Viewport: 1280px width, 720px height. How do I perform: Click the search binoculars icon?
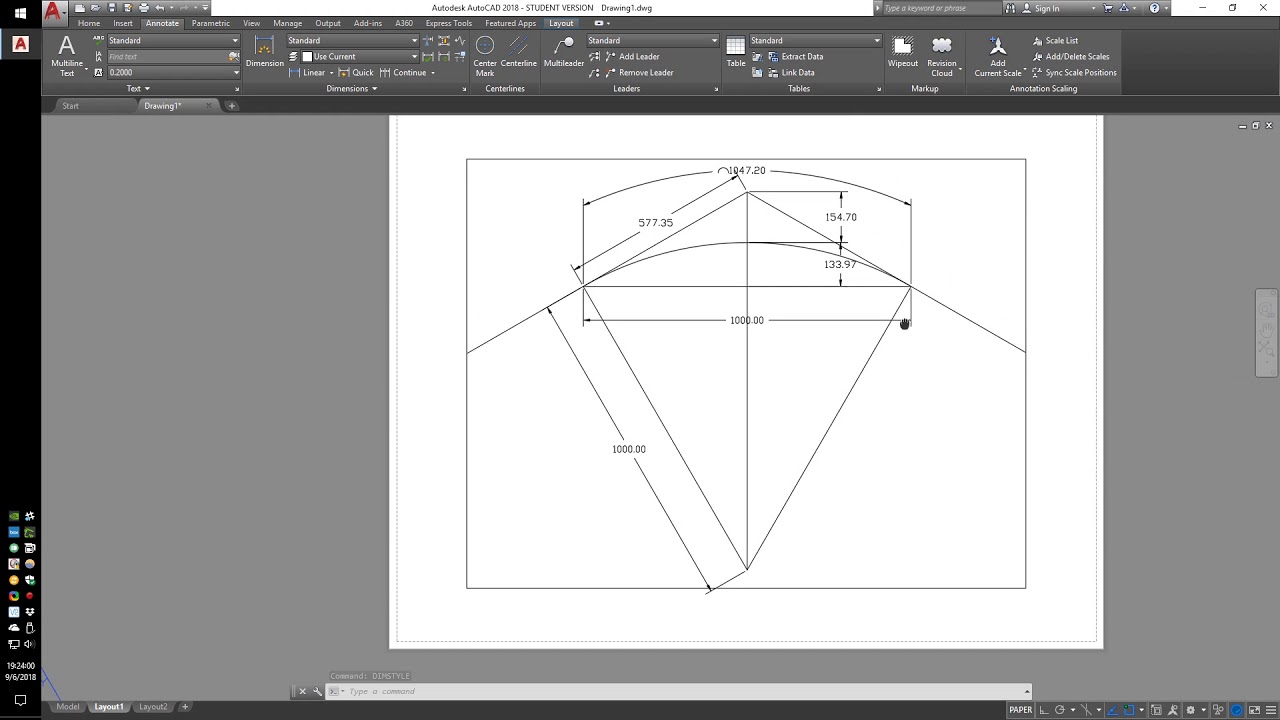(1010, 8)
